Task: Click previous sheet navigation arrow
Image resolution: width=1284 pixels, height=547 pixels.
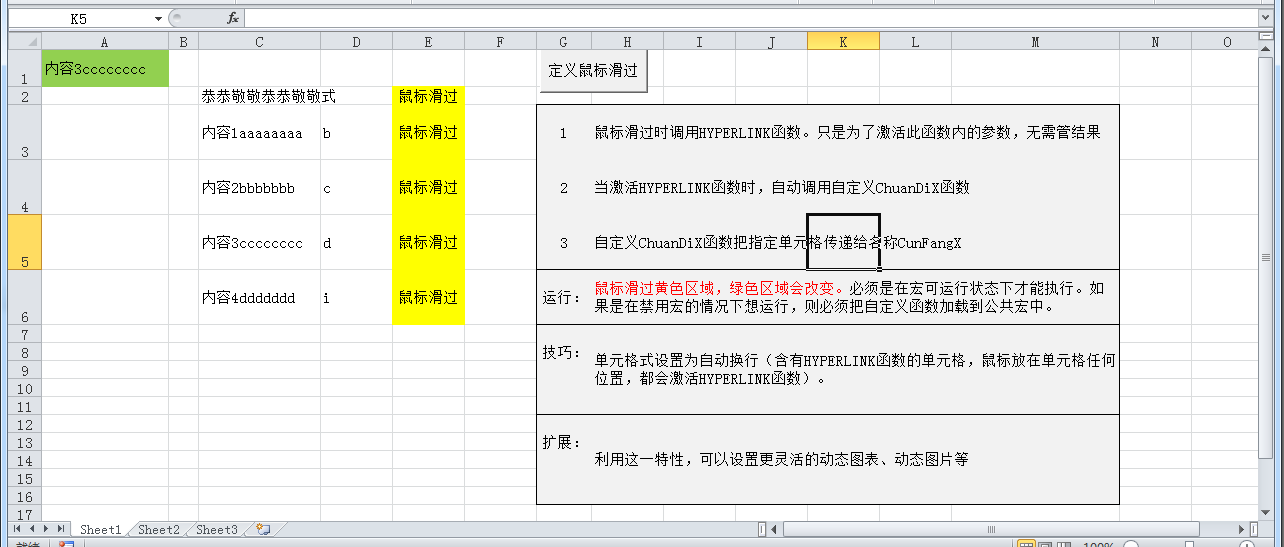Action: 31,529
